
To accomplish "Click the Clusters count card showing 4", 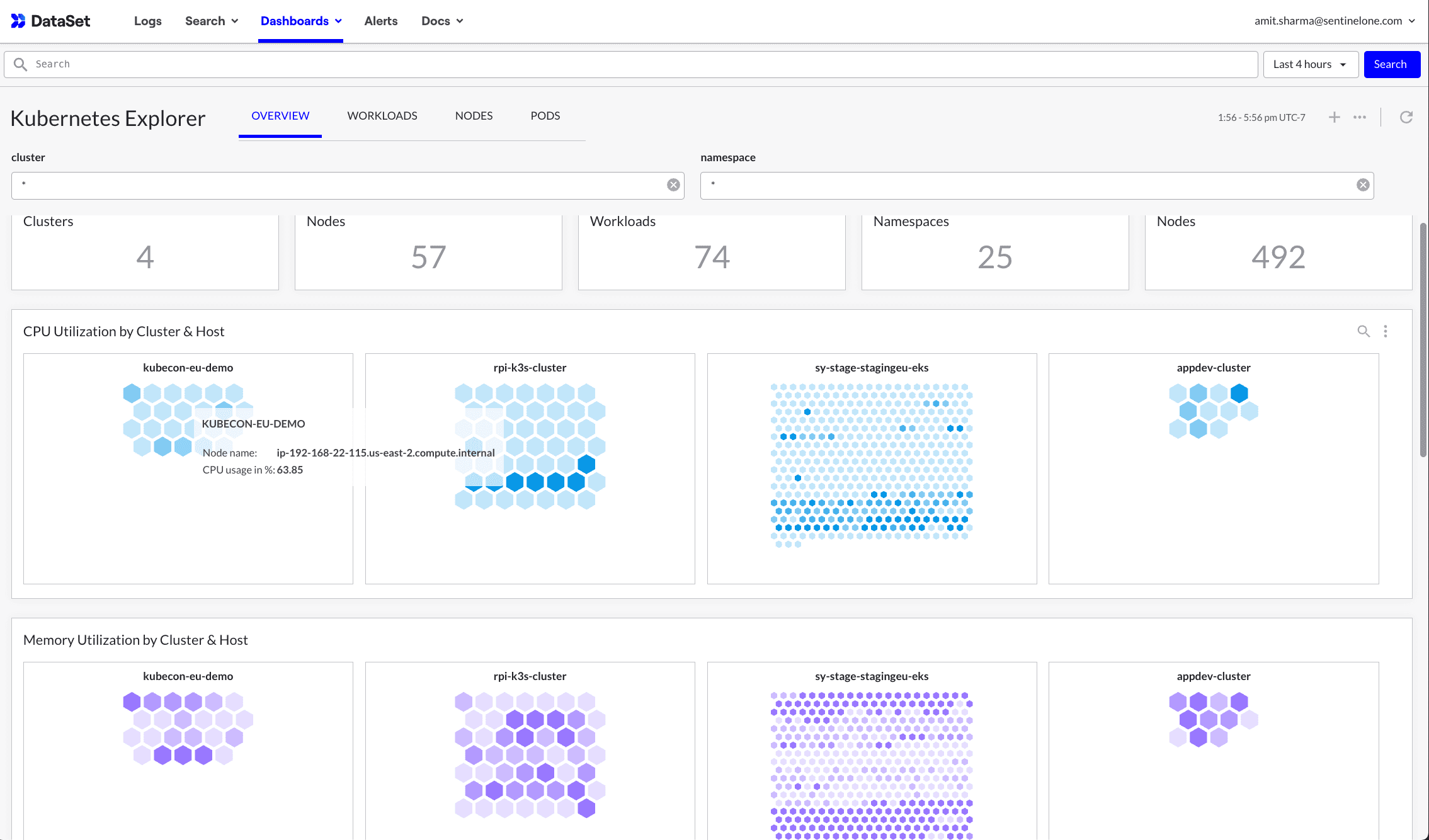I will [145, 252].
